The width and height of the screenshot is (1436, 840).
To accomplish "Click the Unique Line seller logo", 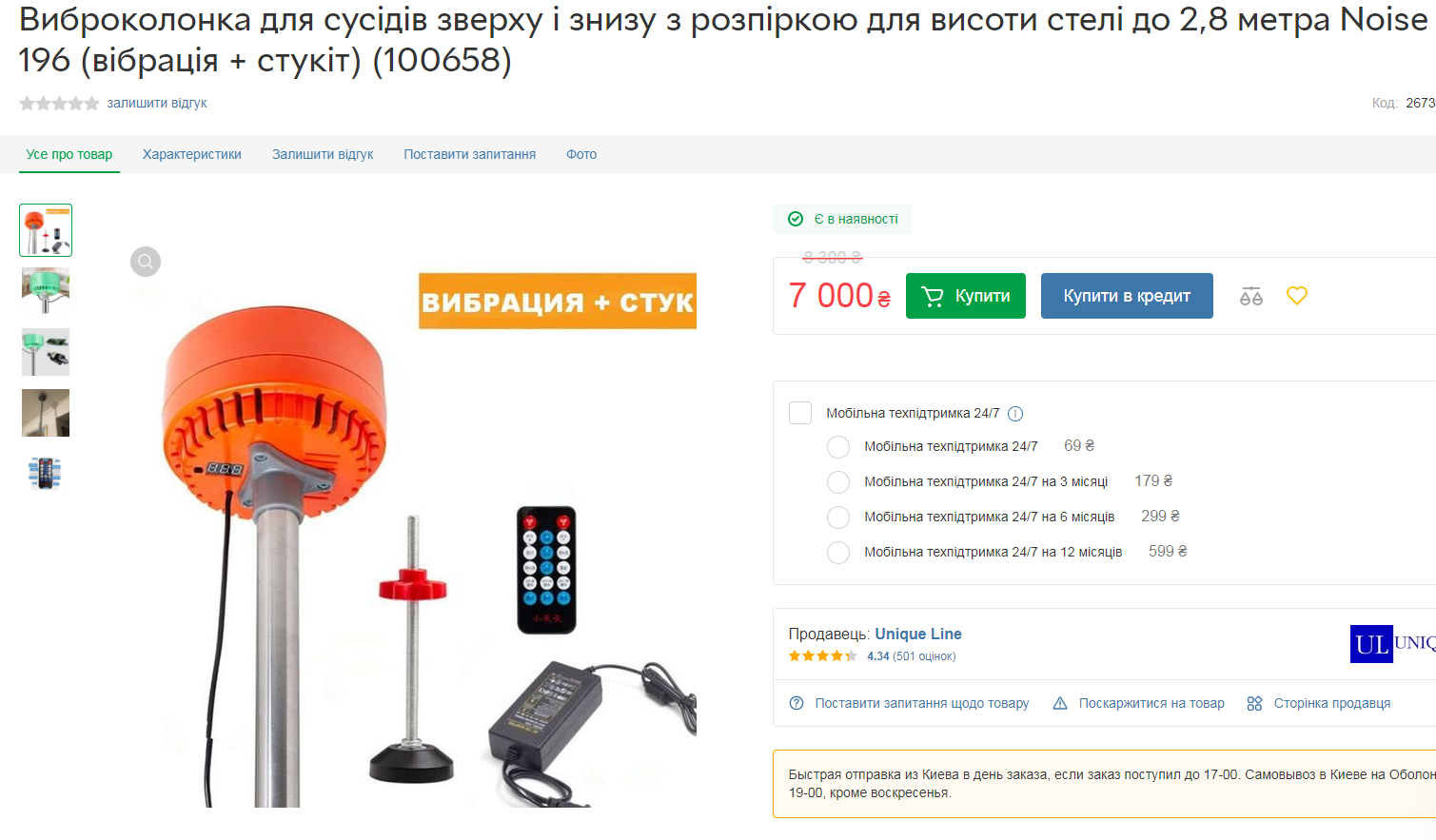I will pyautogui.click(x=1393, y=644).
